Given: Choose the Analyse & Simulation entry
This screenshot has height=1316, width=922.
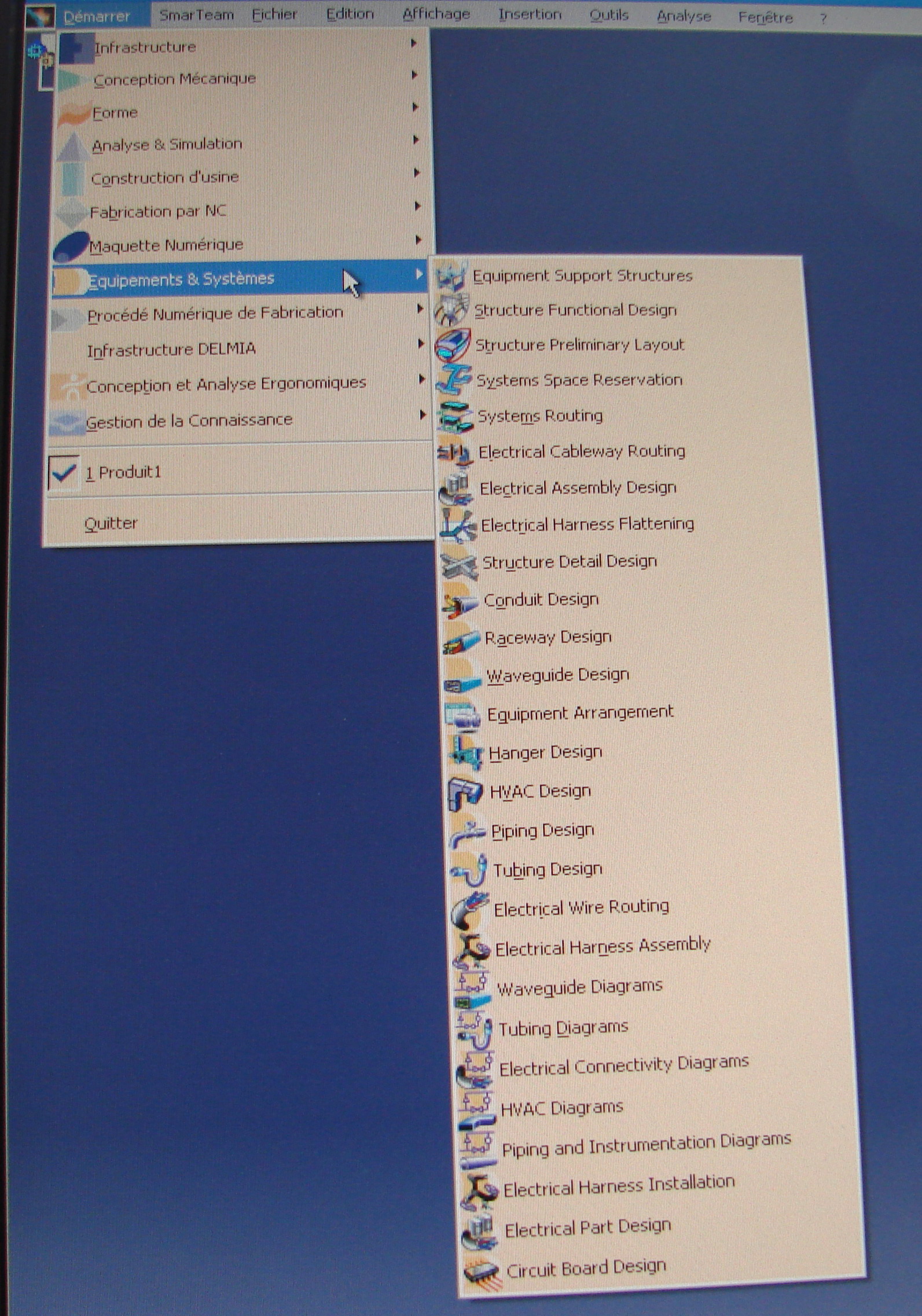Looking at the screenshot, I should [x=167, y=144].
